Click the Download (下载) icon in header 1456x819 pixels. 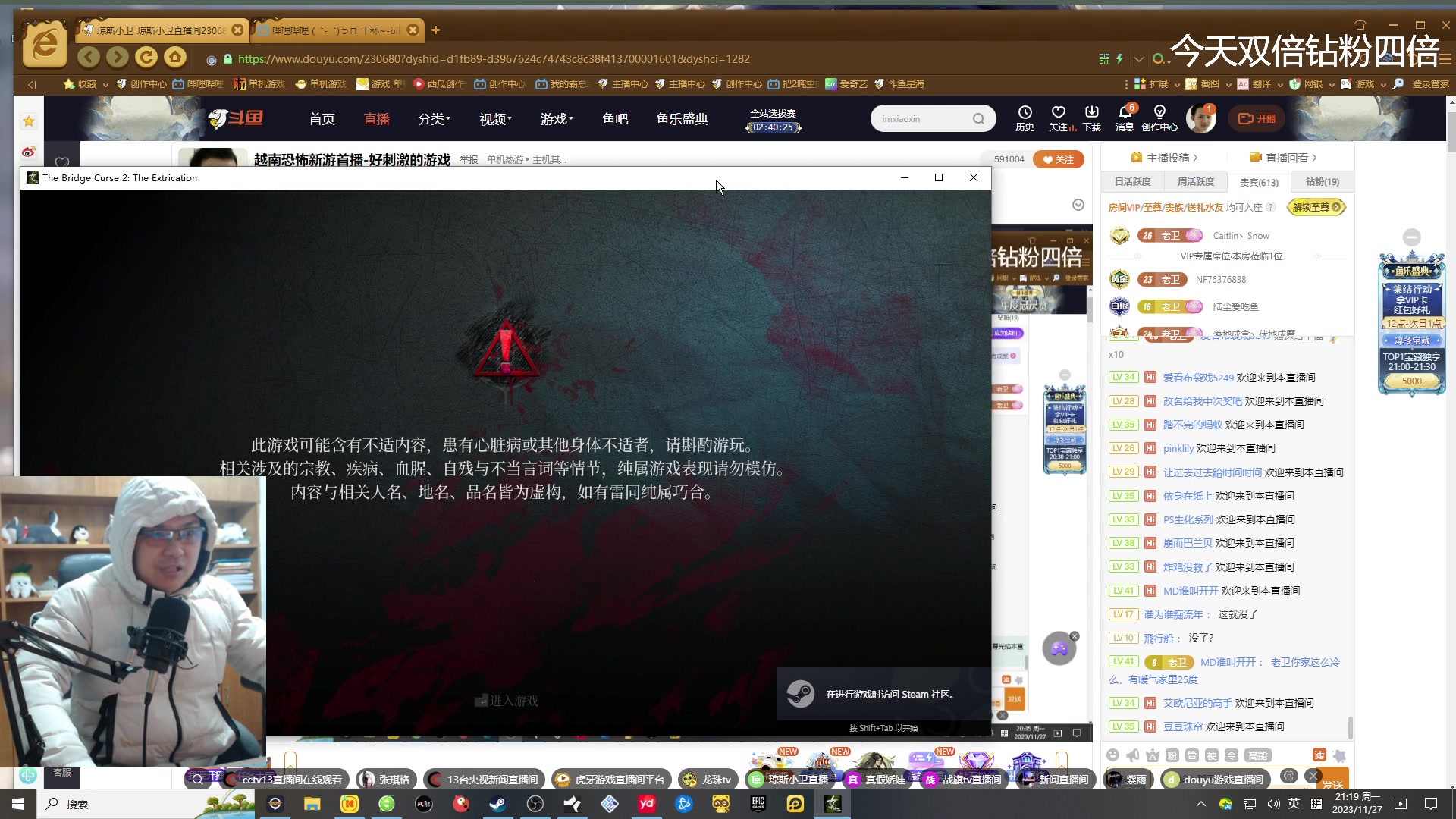[1091, 113]
